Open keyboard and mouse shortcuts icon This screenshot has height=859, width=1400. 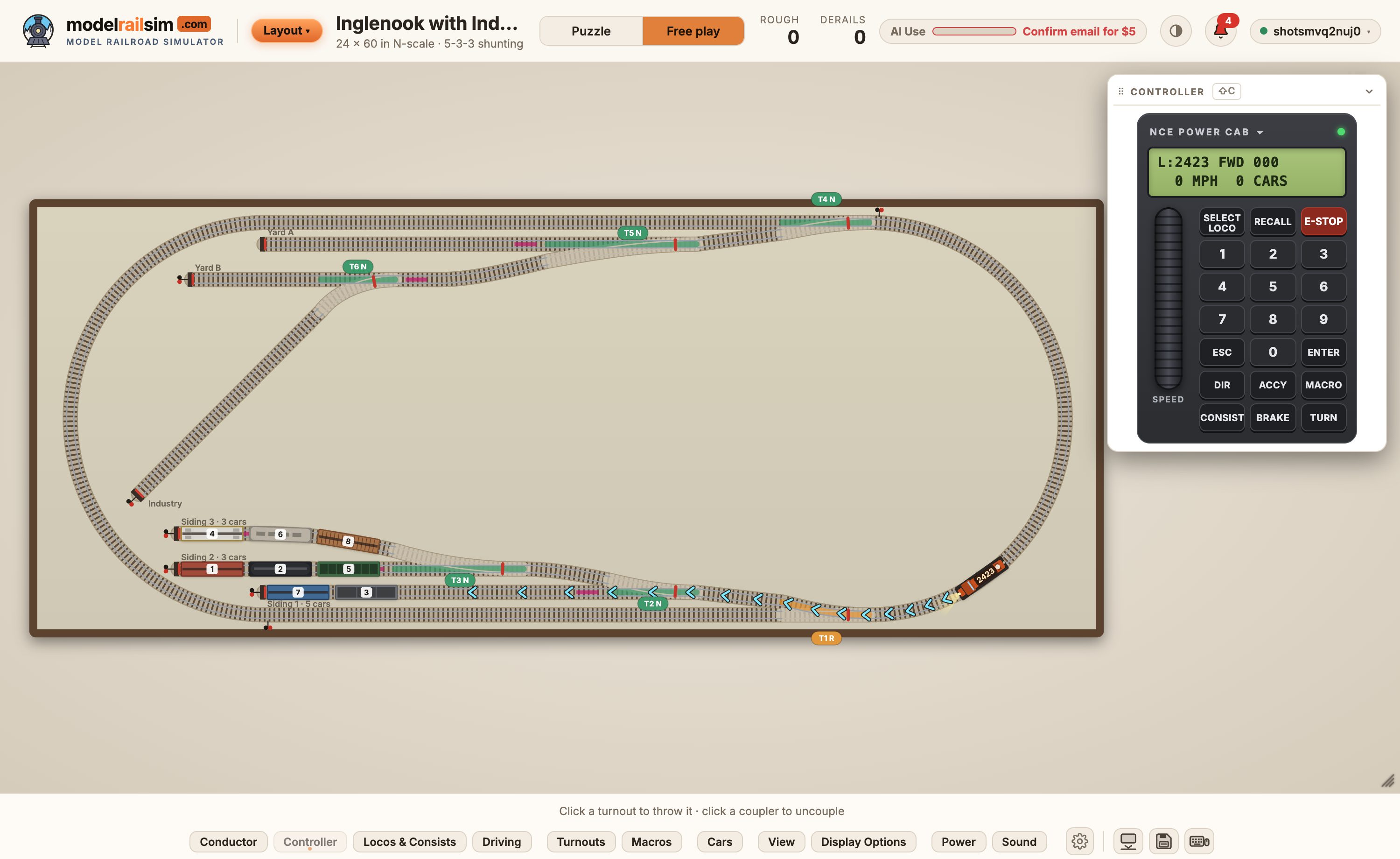point(1199,841)
